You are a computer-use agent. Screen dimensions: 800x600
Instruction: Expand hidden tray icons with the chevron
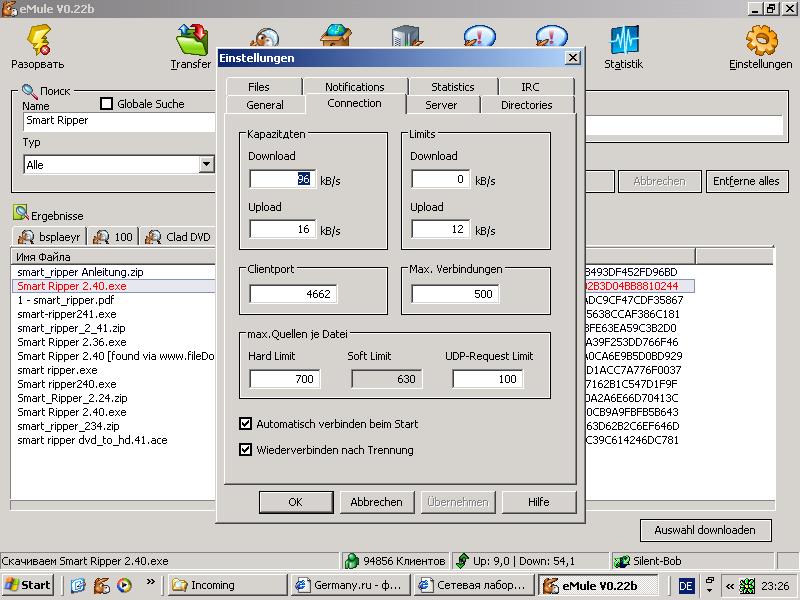tap(730, 586)
